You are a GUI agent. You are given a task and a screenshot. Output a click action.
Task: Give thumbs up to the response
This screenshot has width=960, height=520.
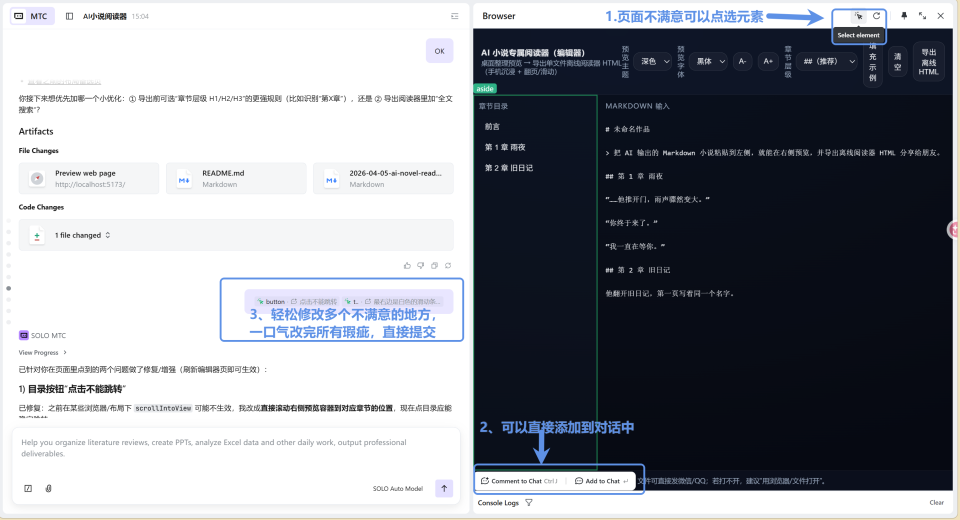point(407,266)
